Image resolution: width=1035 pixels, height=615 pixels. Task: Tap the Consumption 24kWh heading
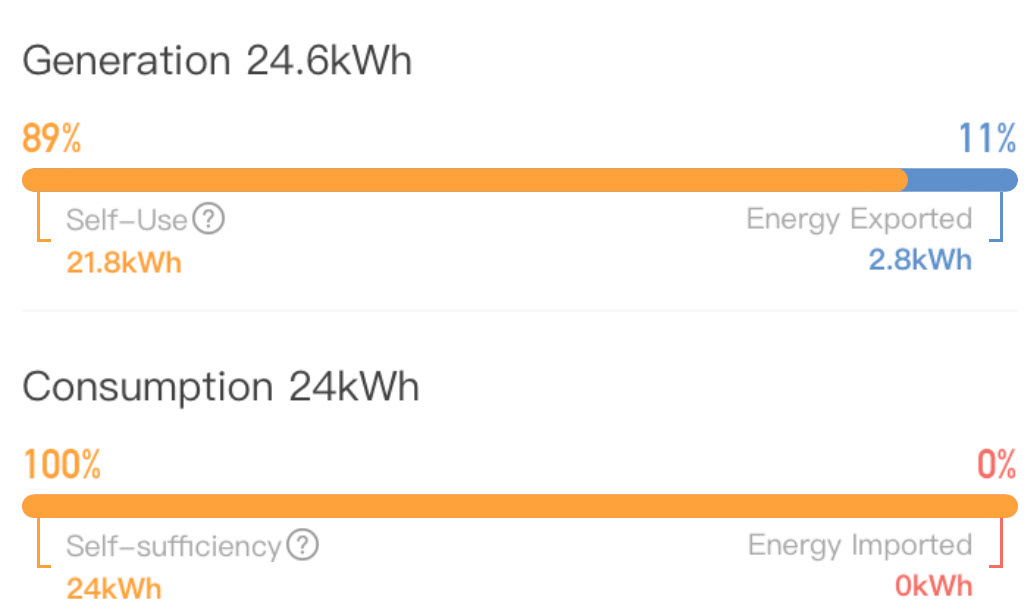(x=220, y=387)
